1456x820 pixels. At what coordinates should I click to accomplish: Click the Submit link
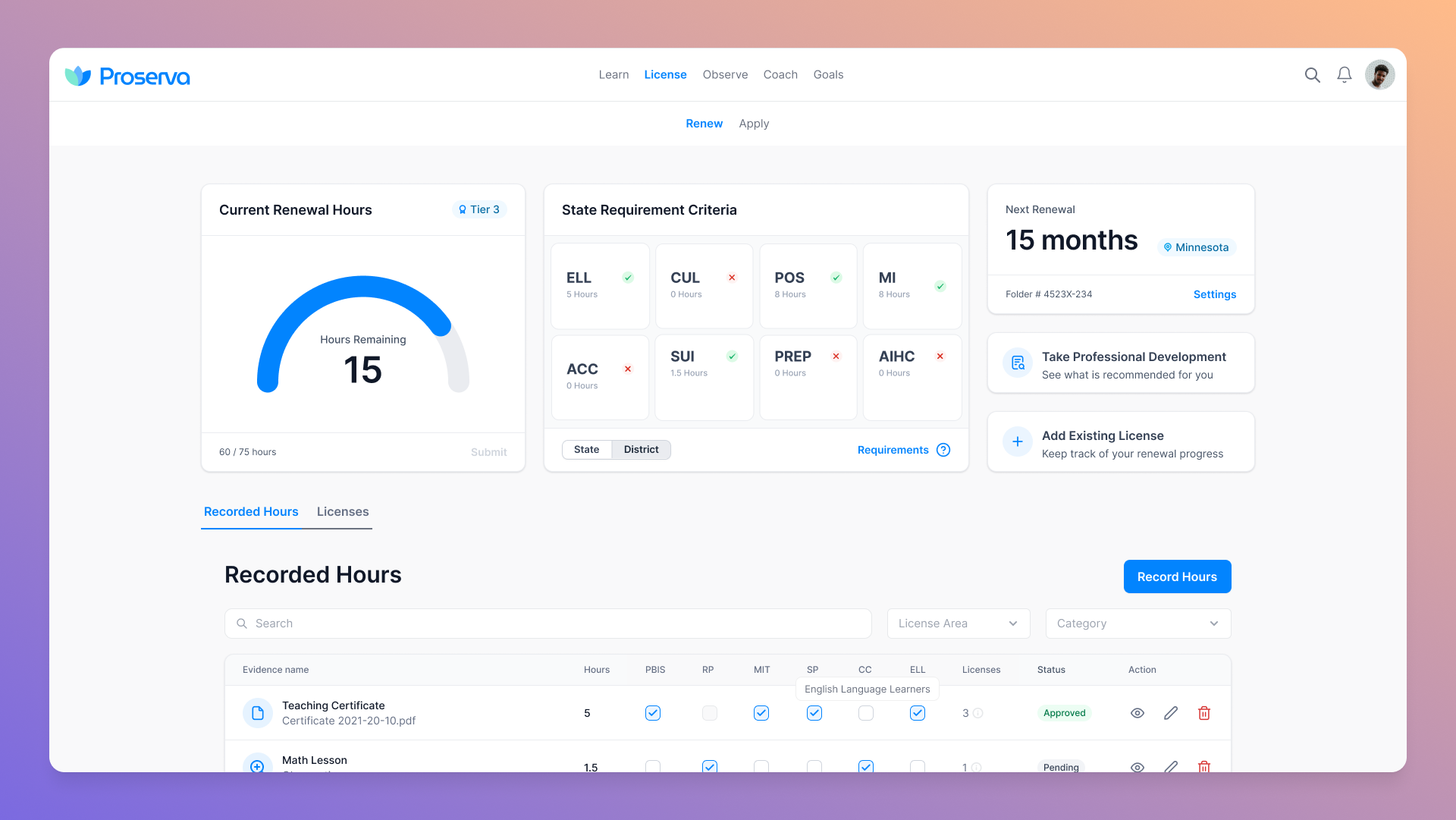pos(488,452)
